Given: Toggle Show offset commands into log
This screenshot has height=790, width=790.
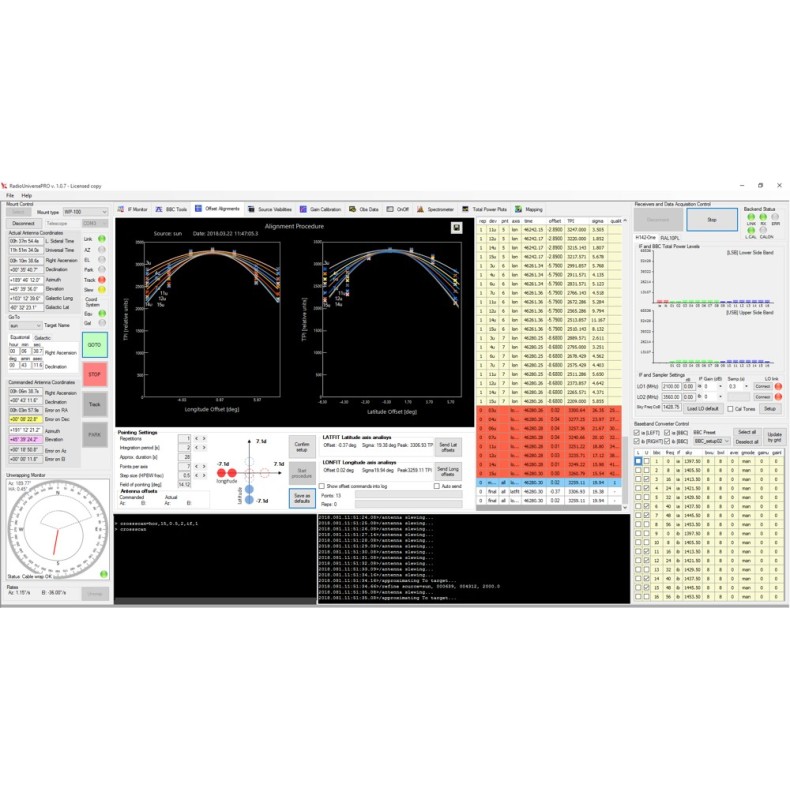Looking at the screenshot, I should pos(321,486).
